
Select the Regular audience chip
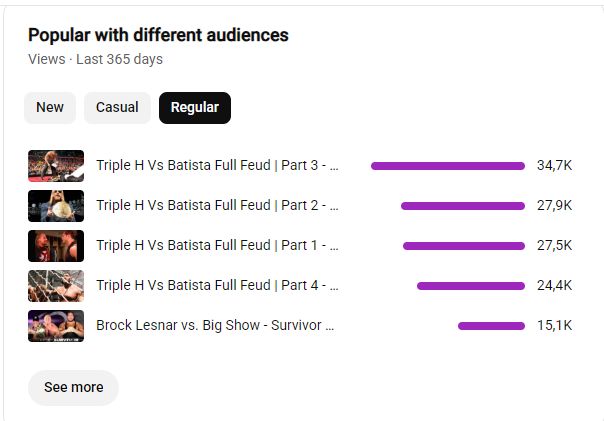[195, 108]
